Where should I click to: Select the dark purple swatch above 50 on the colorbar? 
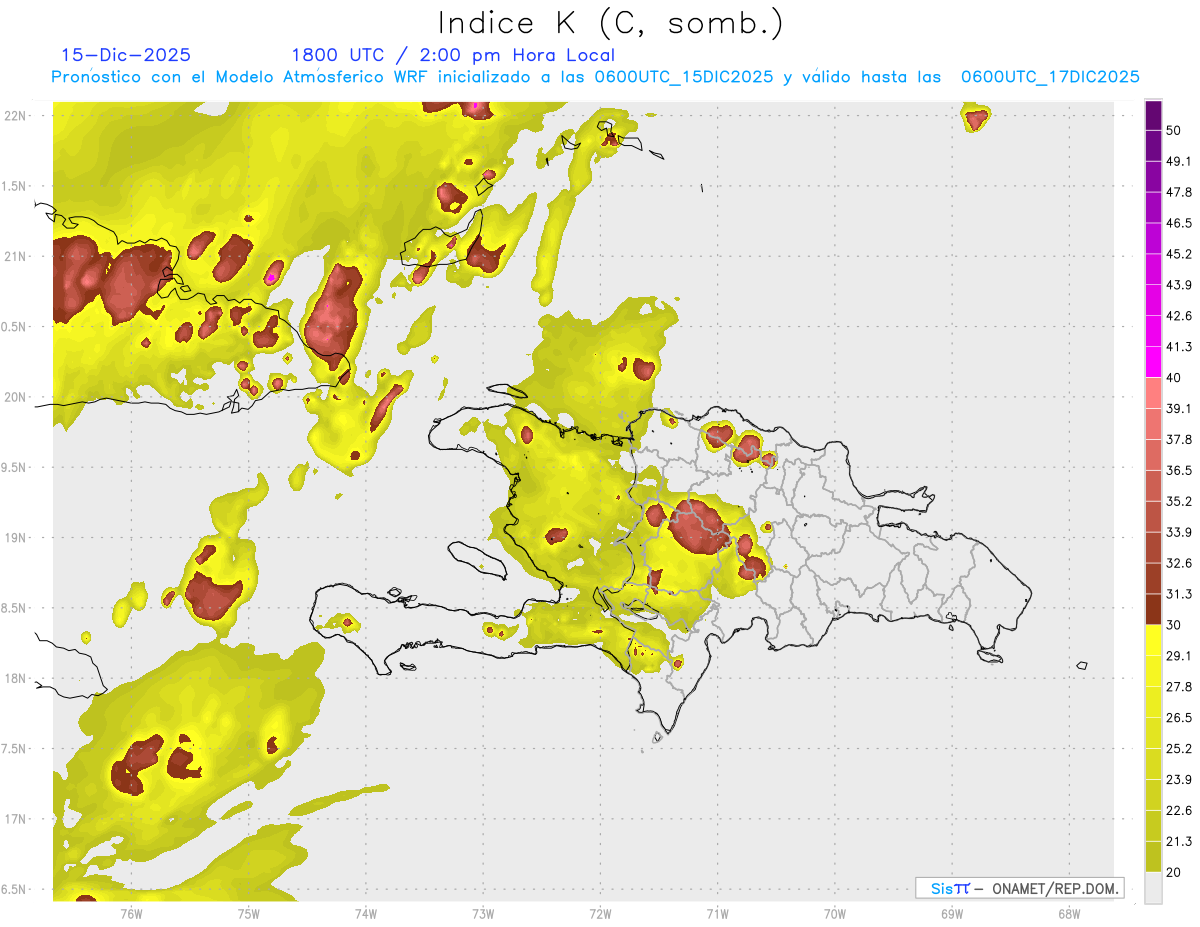coord(1153,116)
